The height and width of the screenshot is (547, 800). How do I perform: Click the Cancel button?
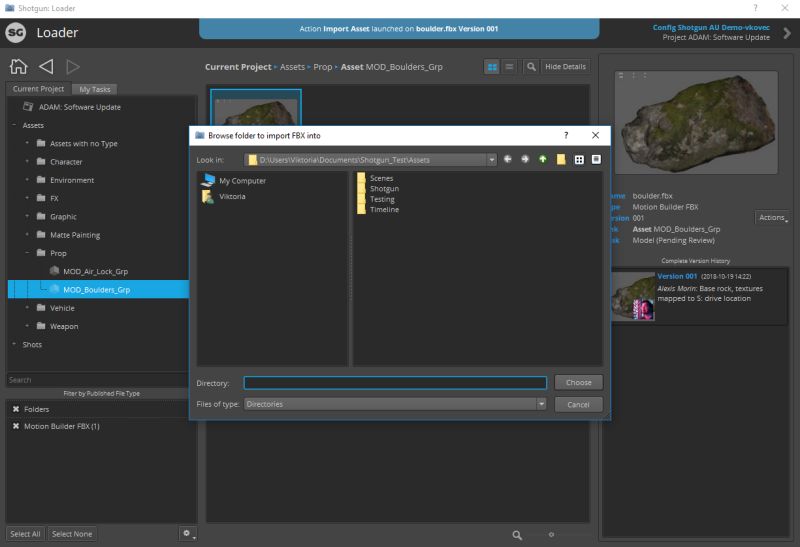579,405
